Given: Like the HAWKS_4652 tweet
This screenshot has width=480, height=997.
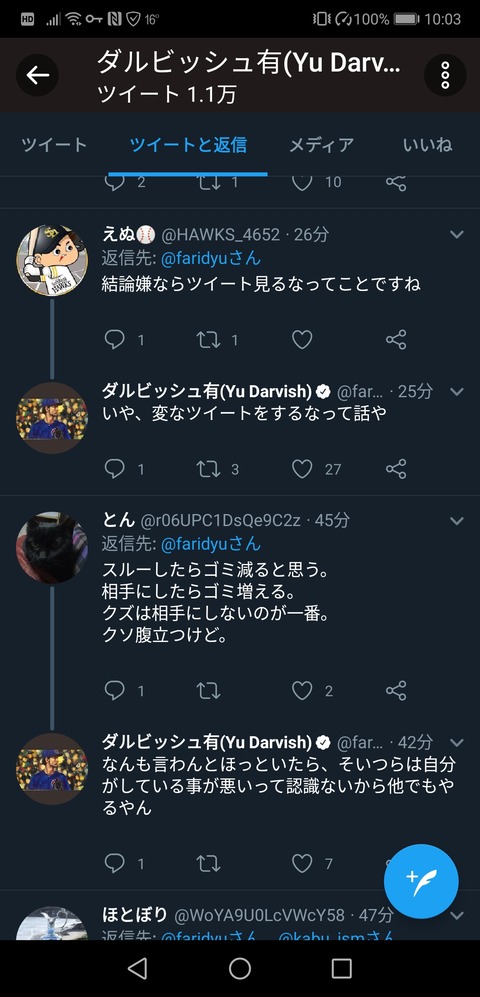Looking at the screenshot, I should click(x=302, y=340).
